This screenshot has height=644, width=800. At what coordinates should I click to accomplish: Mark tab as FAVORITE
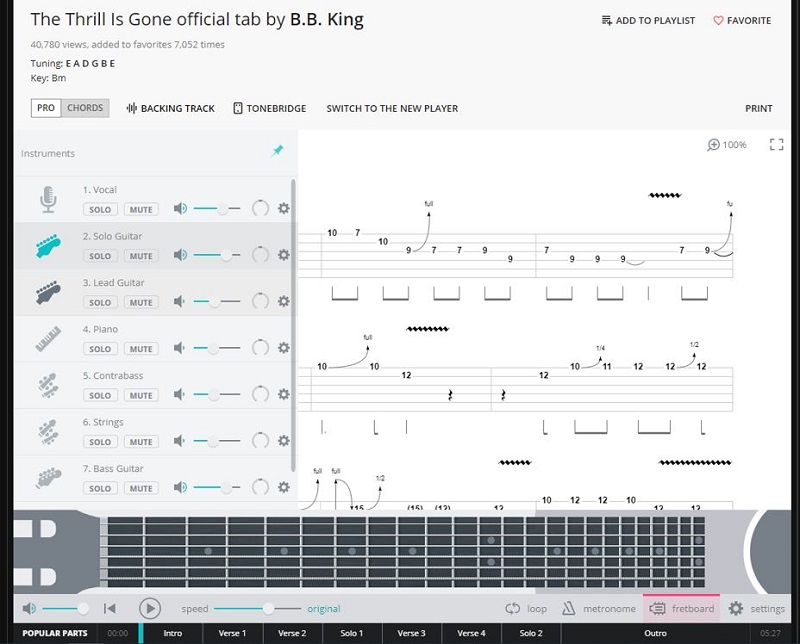pyautogui.click(x=742, y=20)
